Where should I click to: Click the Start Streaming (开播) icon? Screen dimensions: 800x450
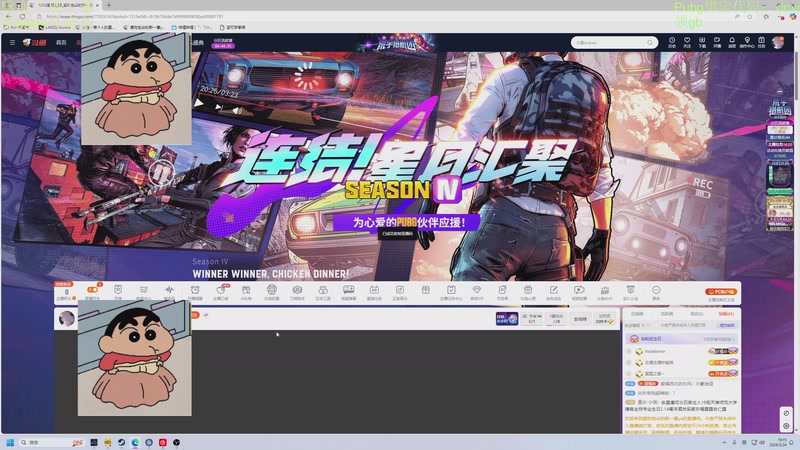717,42
